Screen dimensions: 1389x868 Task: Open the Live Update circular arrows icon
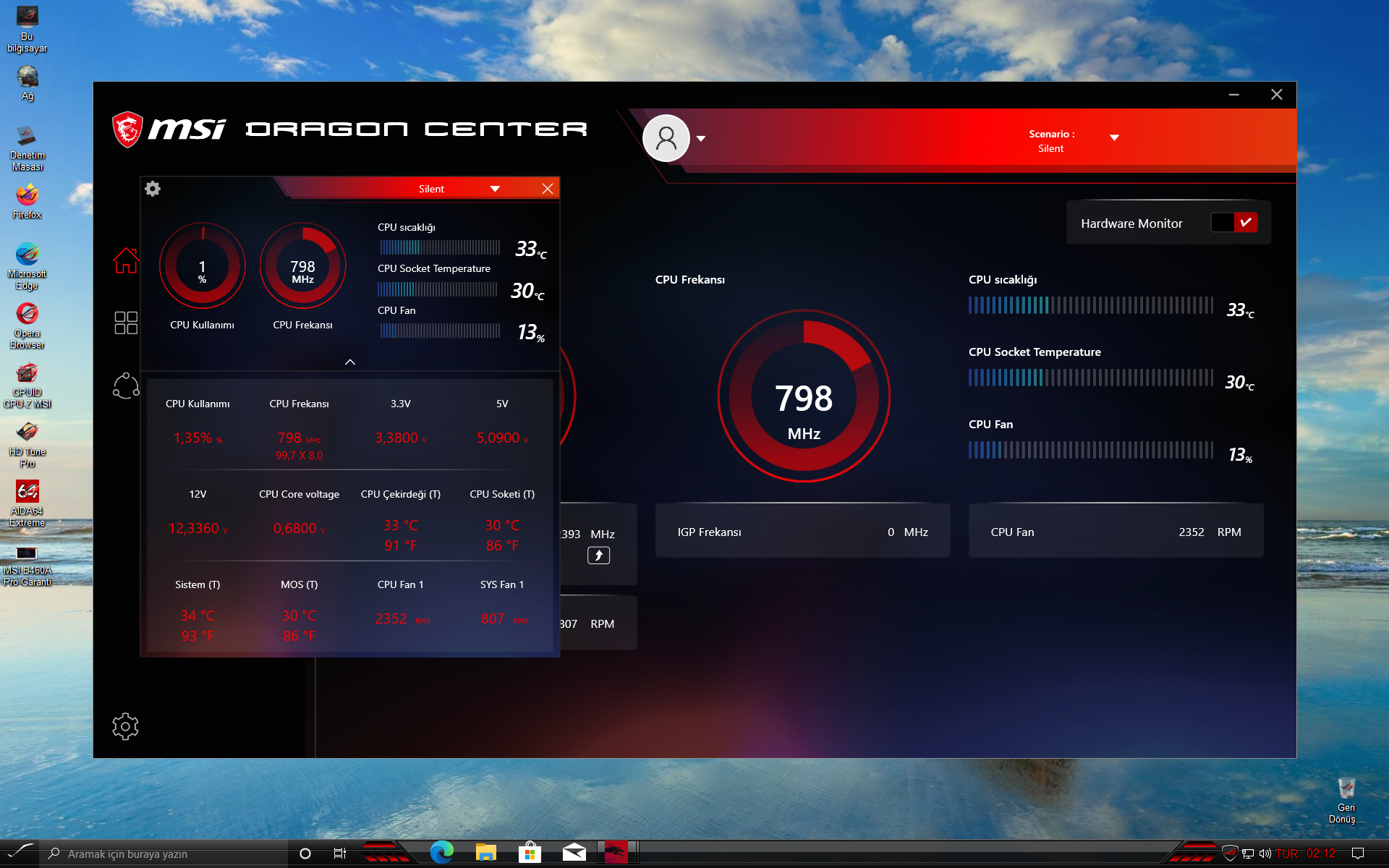126,386
